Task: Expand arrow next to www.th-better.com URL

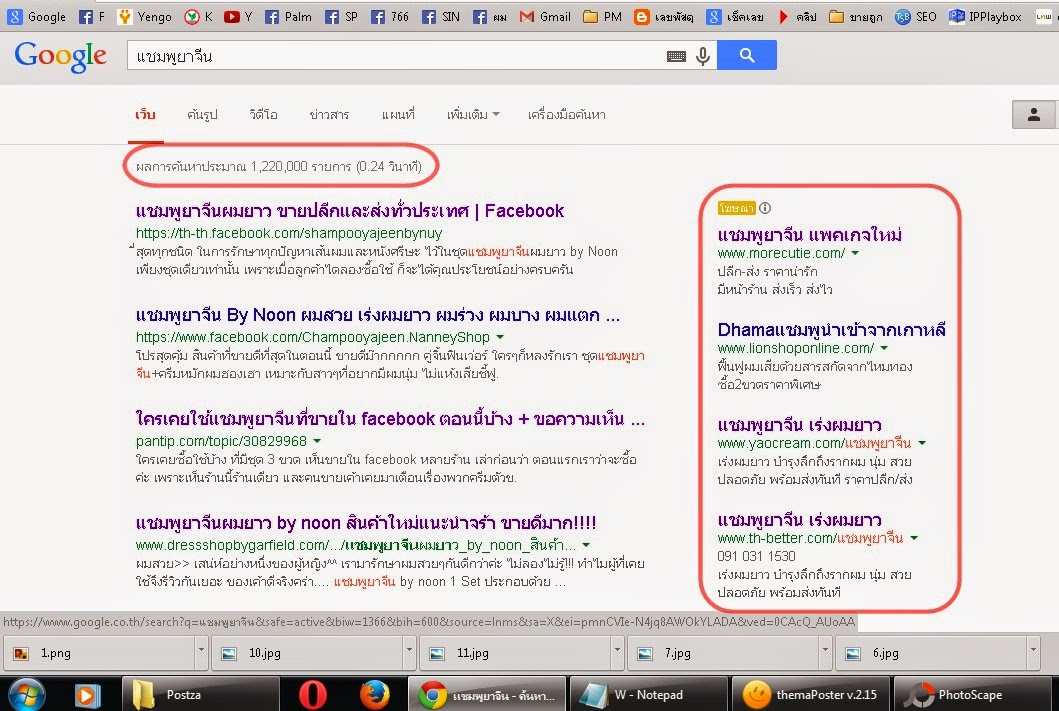Action: (914, 539)
